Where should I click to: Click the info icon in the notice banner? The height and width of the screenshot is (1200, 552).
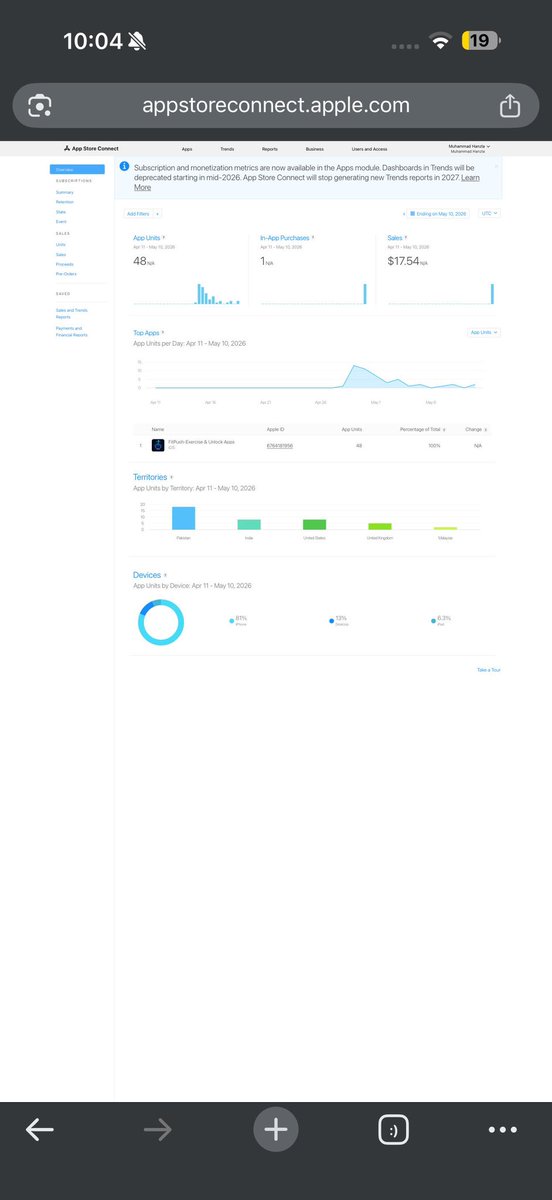pos(124,167)
